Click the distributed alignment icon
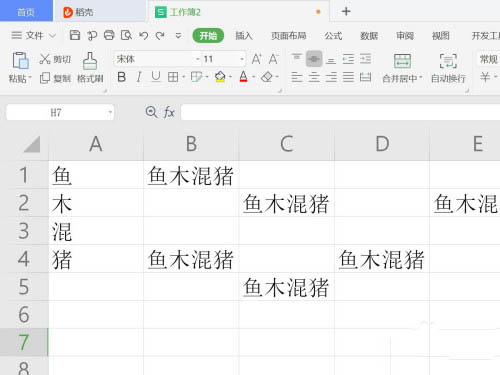Screen dimensions: 500x375 click(366, 77)
